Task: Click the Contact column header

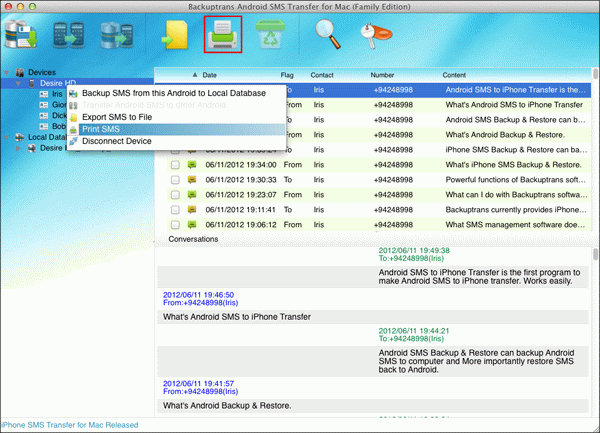Action: click(x=322, y=75)
